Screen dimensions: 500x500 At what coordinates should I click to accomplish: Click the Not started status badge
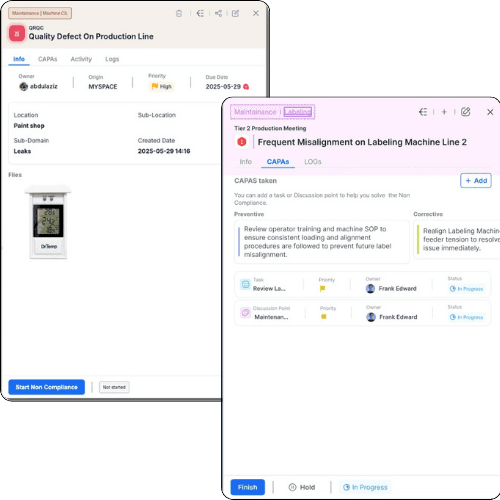click(x=114, y=387)
